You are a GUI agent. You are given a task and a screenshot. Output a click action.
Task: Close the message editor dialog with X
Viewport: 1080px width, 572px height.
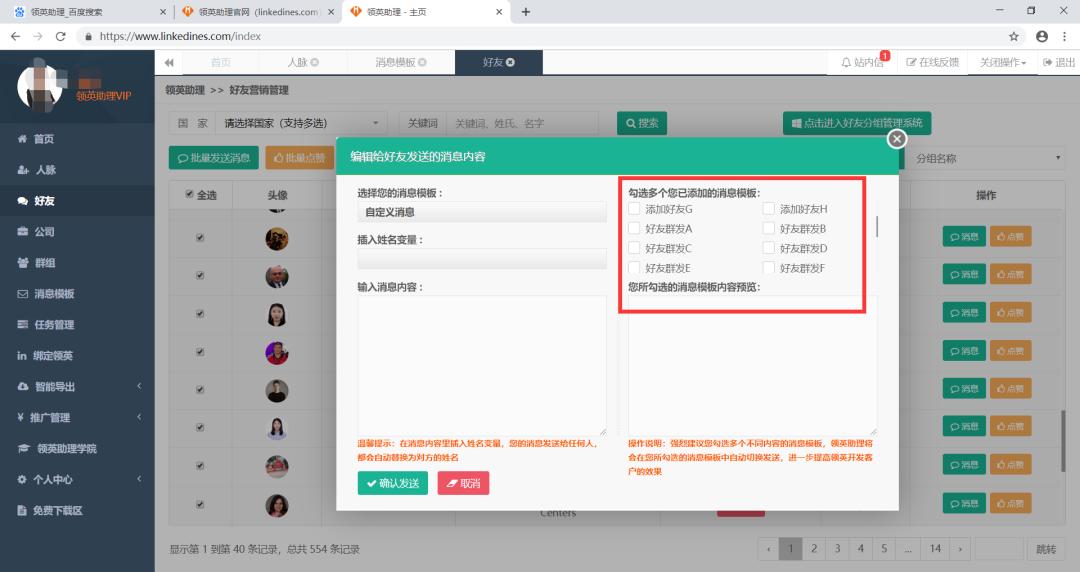[x=896, y=139]
